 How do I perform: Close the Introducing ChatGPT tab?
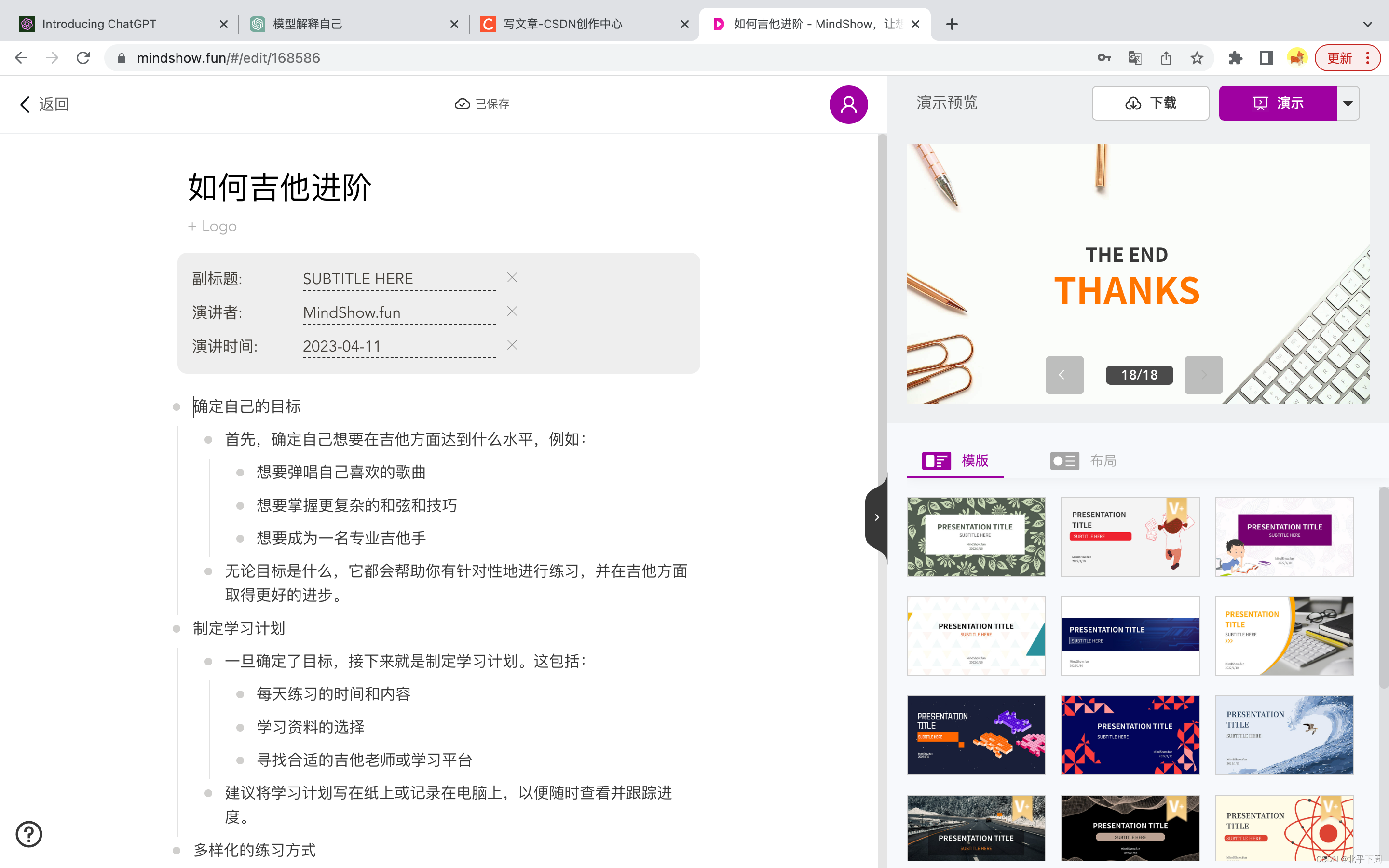[223, 24]
